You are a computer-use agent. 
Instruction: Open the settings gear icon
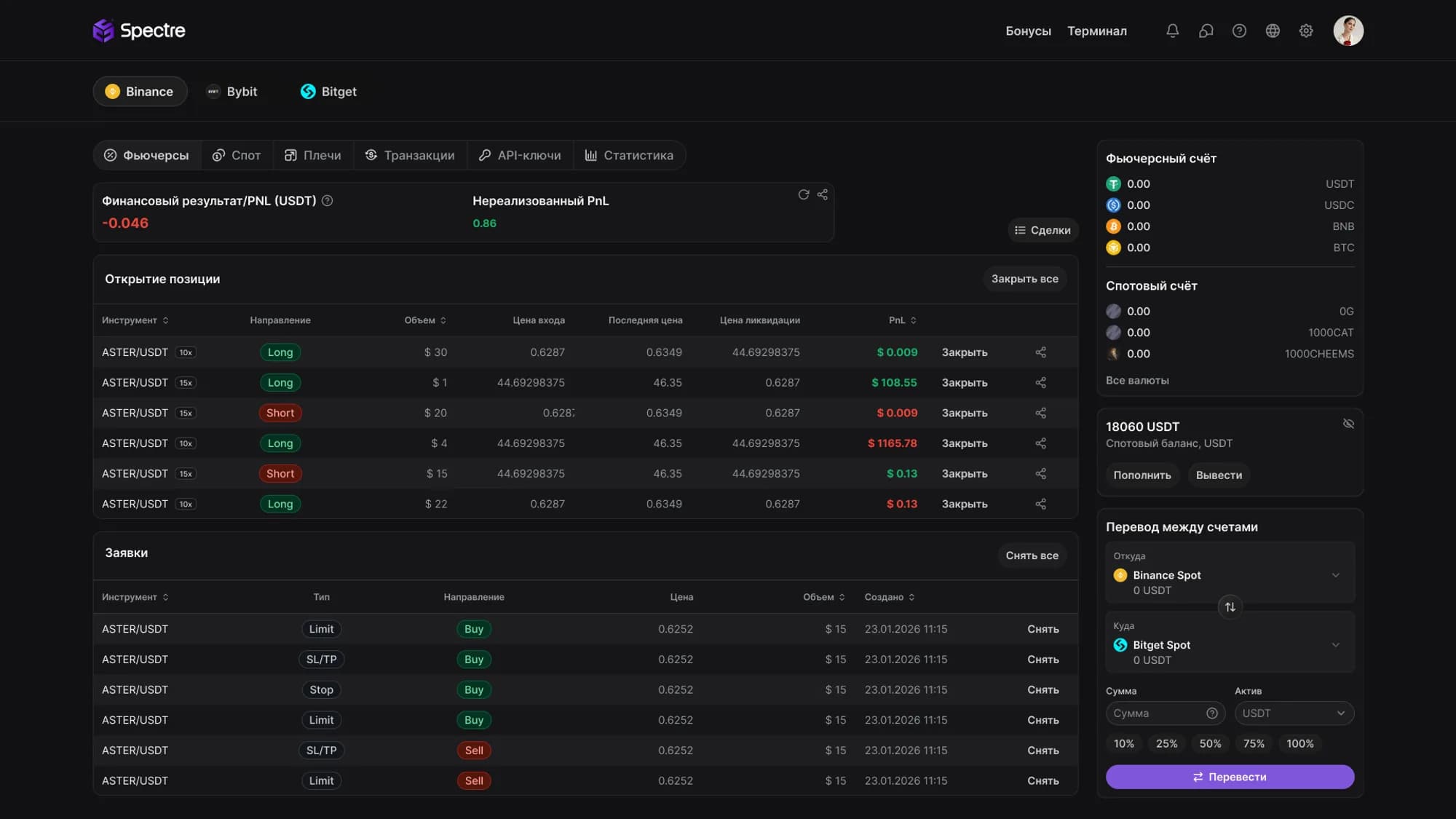(x=1306, y=31)
